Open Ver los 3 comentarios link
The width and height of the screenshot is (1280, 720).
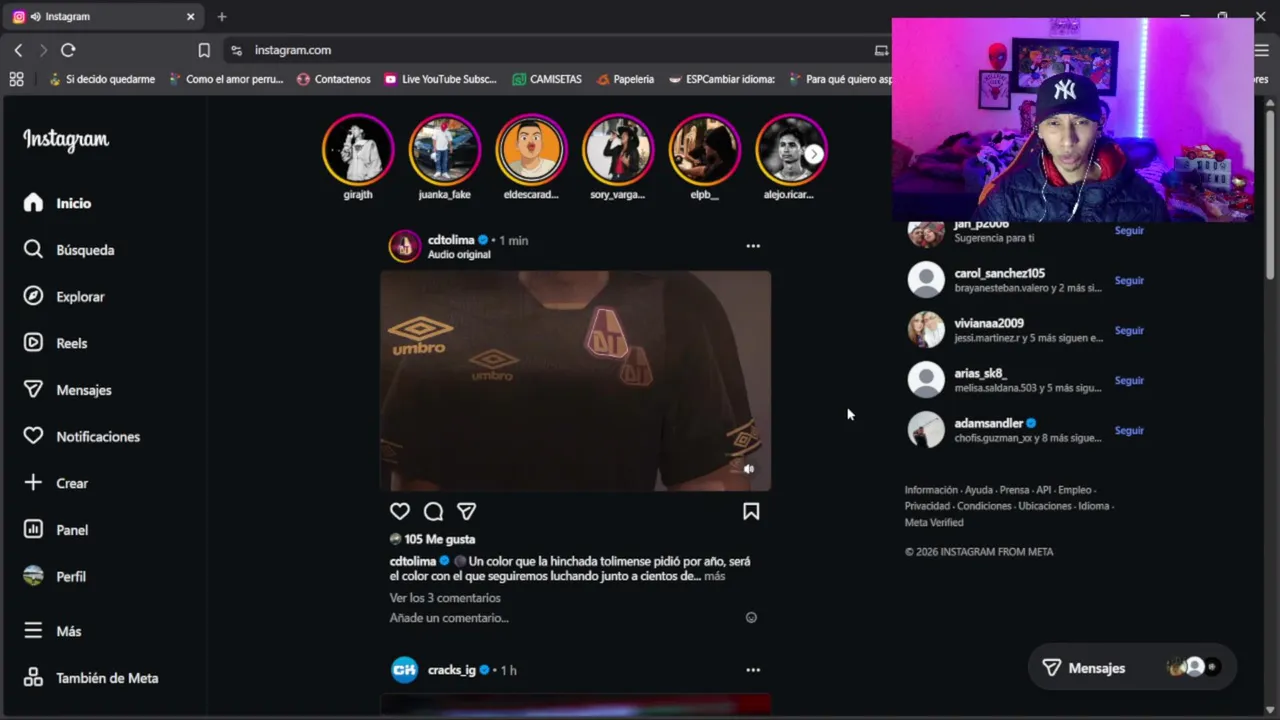[445, 598]
